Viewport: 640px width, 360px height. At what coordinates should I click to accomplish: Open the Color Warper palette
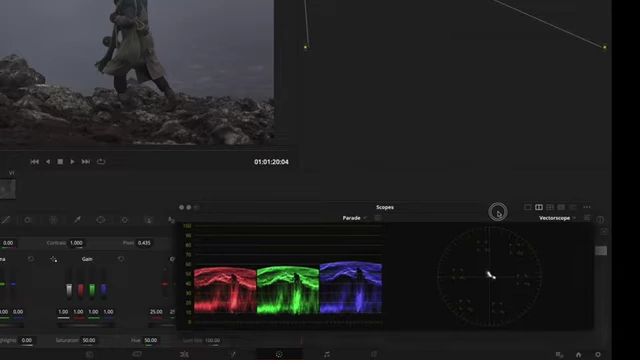(x=53, y=220)
